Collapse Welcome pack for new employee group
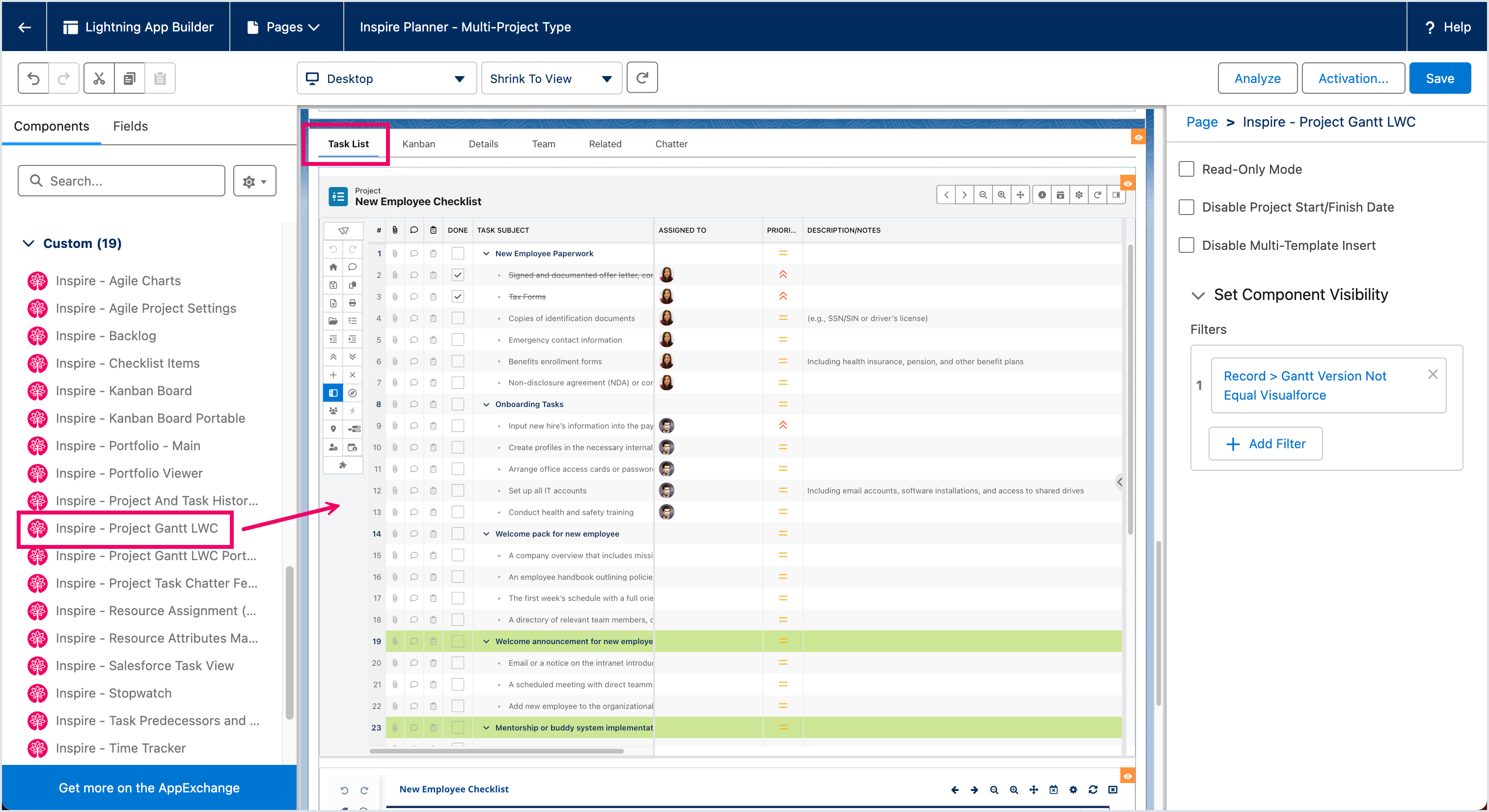Image resolution: width=1489 pixels, height=812 pixels. [x=486, y=534]
